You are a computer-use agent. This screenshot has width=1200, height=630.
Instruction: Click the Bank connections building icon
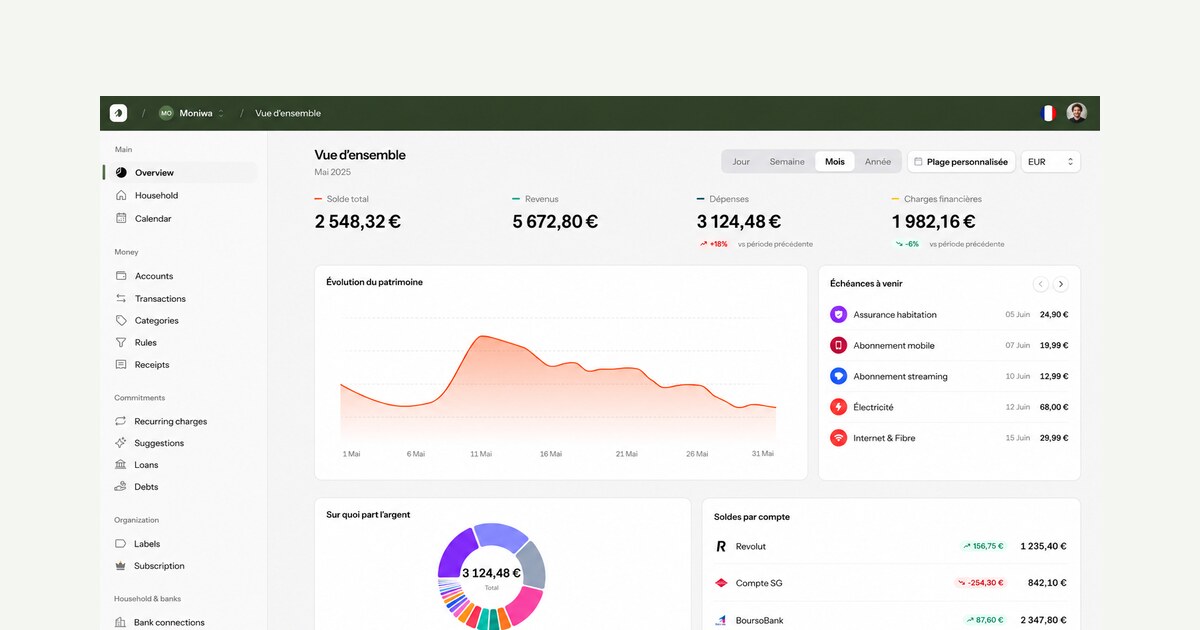pos(121,622)
